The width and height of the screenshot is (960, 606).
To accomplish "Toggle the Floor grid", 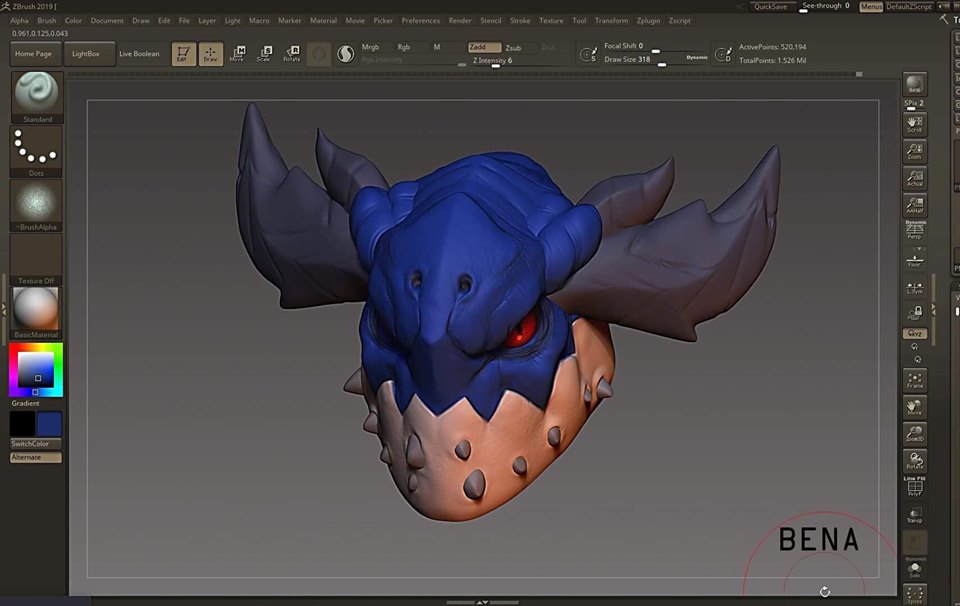I will [x=914, y=258].
